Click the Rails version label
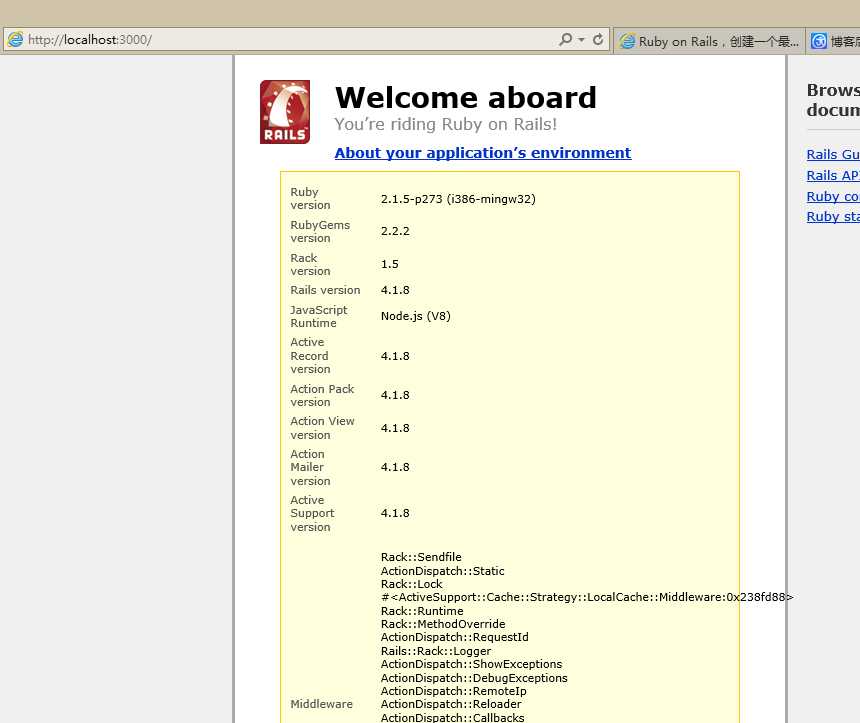The width and height of the screenshot is (860, 723). click(x=325, y=290)
